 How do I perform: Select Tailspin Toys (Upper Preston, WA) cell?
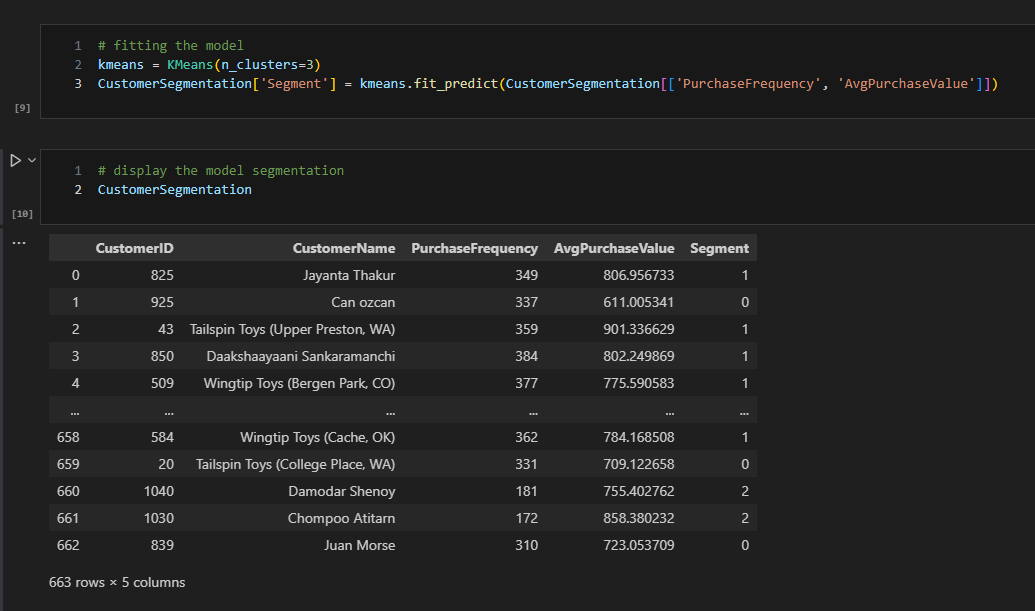(x=292, y=329)
